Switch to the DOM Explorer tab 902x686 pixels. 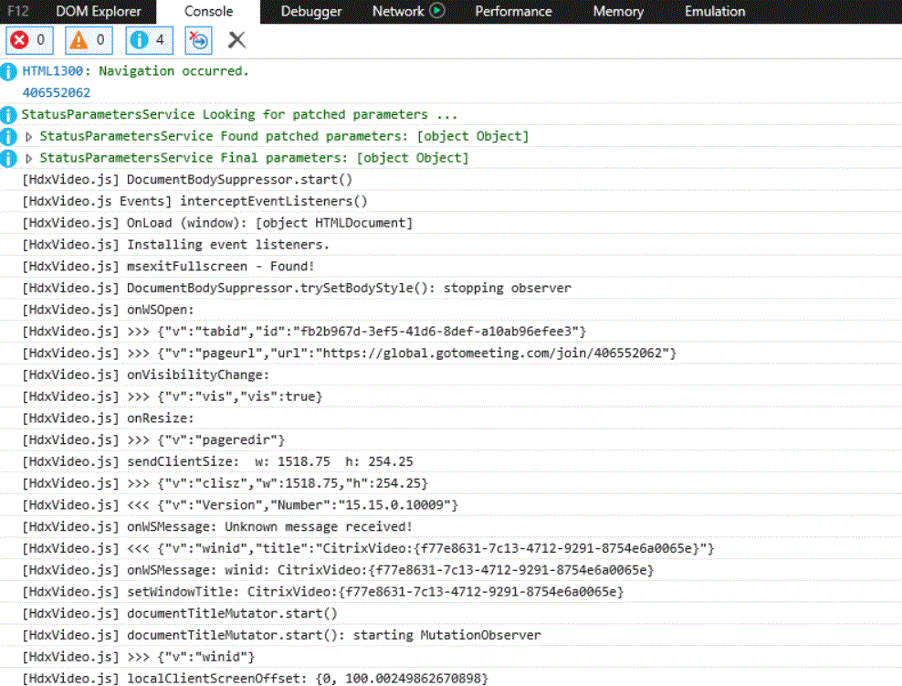click(x=98, y=12)
